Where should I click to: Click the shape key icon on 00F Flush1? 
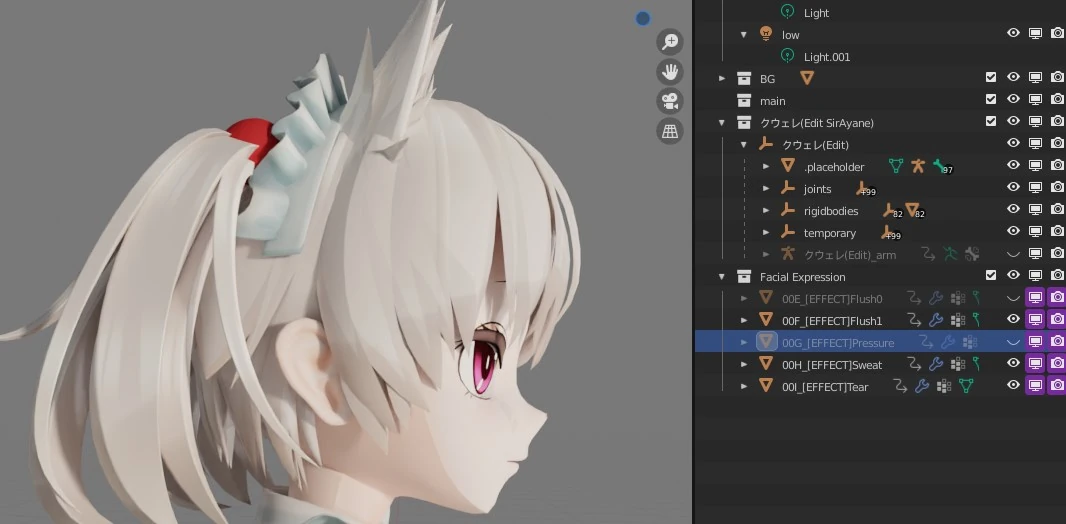976,319
